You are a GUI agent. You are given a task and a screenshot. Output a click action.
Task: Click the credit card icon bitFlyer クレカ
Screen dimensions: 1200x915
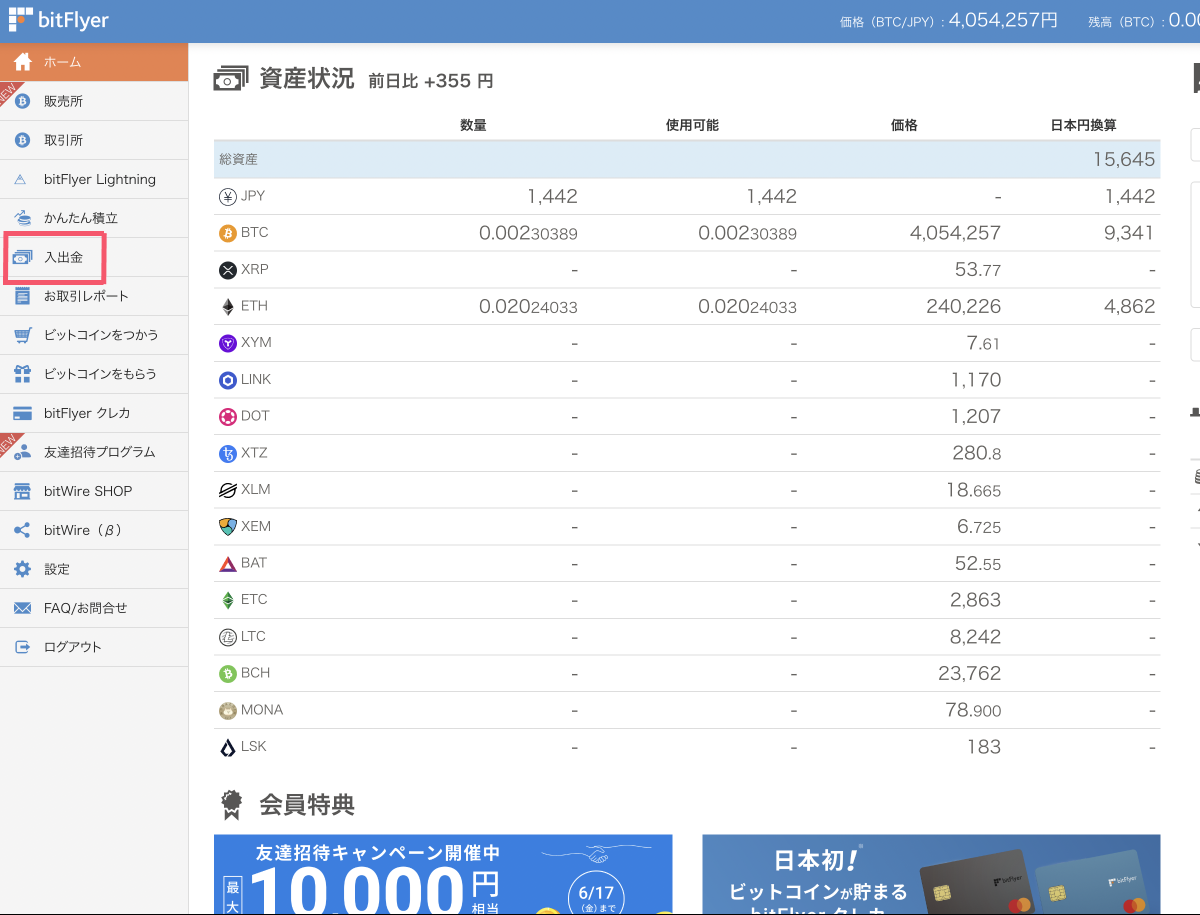22,413
